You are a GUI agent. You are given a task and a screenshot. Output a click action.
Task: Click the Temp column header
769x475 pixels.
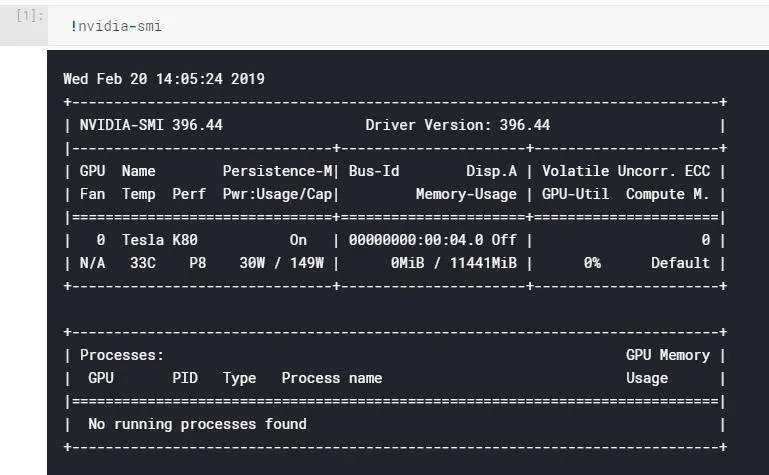(x=139, y=194)
